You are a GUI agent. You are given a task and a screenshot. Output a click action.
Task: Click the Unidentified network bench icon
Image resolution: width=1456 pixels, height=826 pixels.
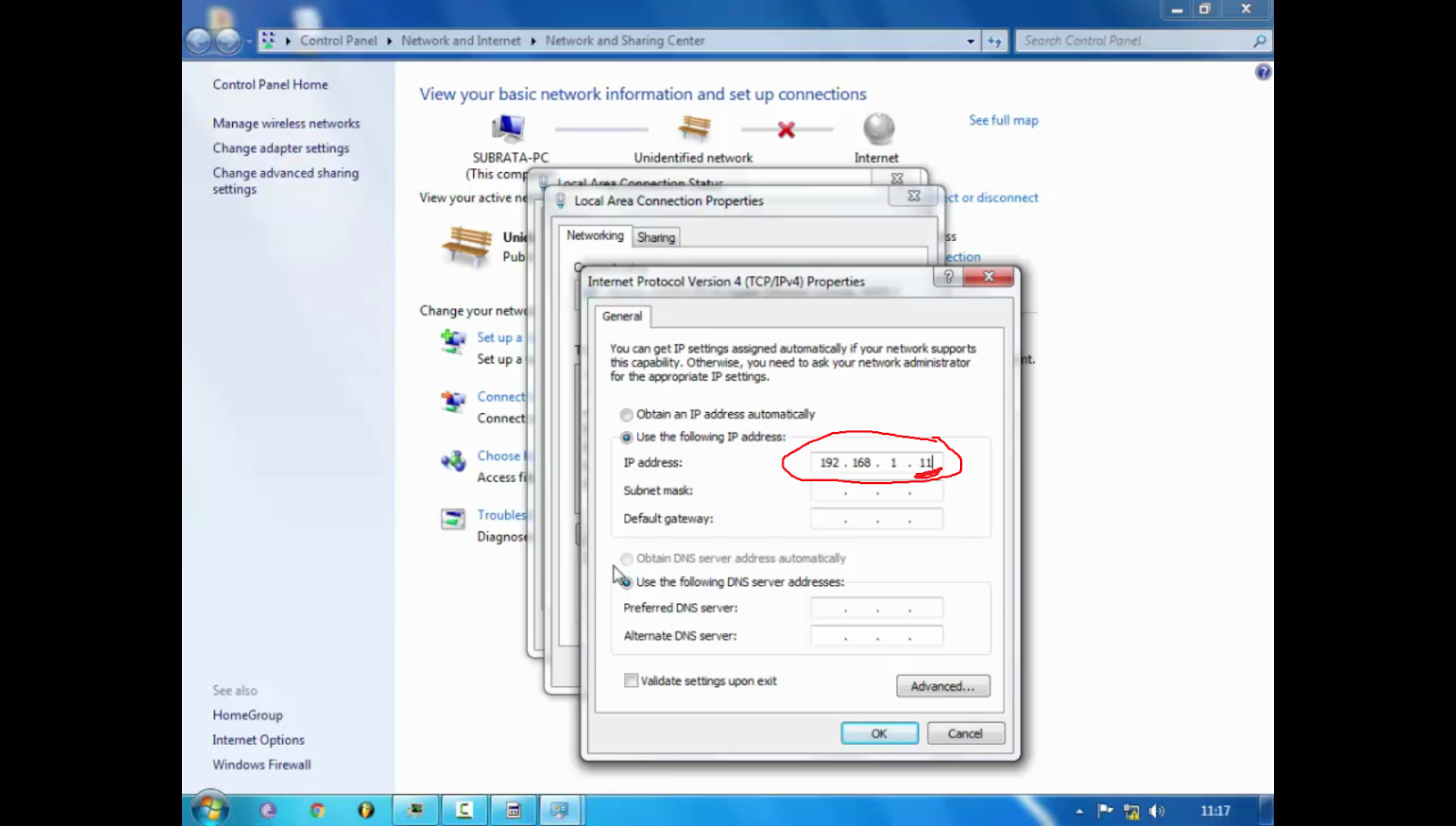[693, 127]
